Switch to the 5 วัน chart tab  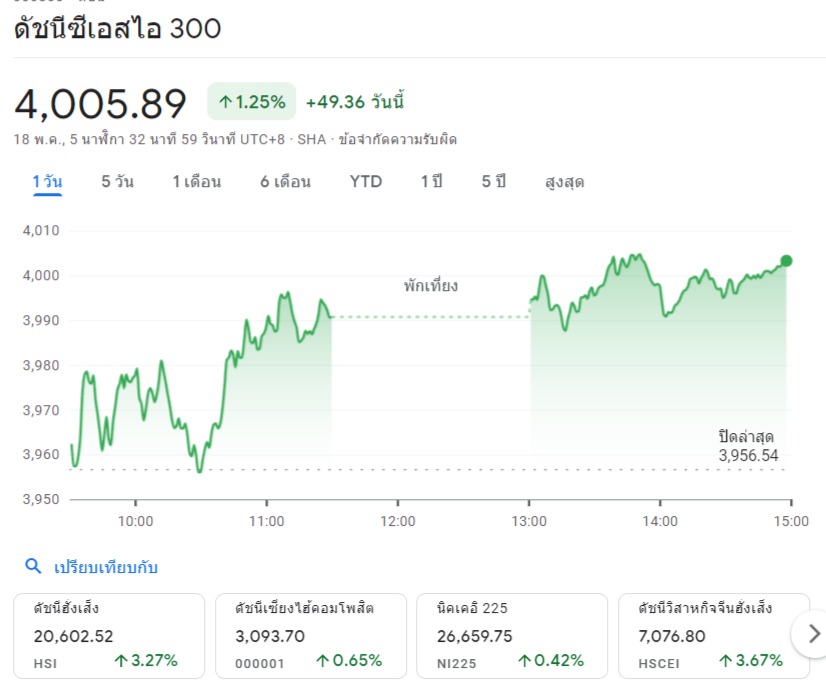coord(117,182)
